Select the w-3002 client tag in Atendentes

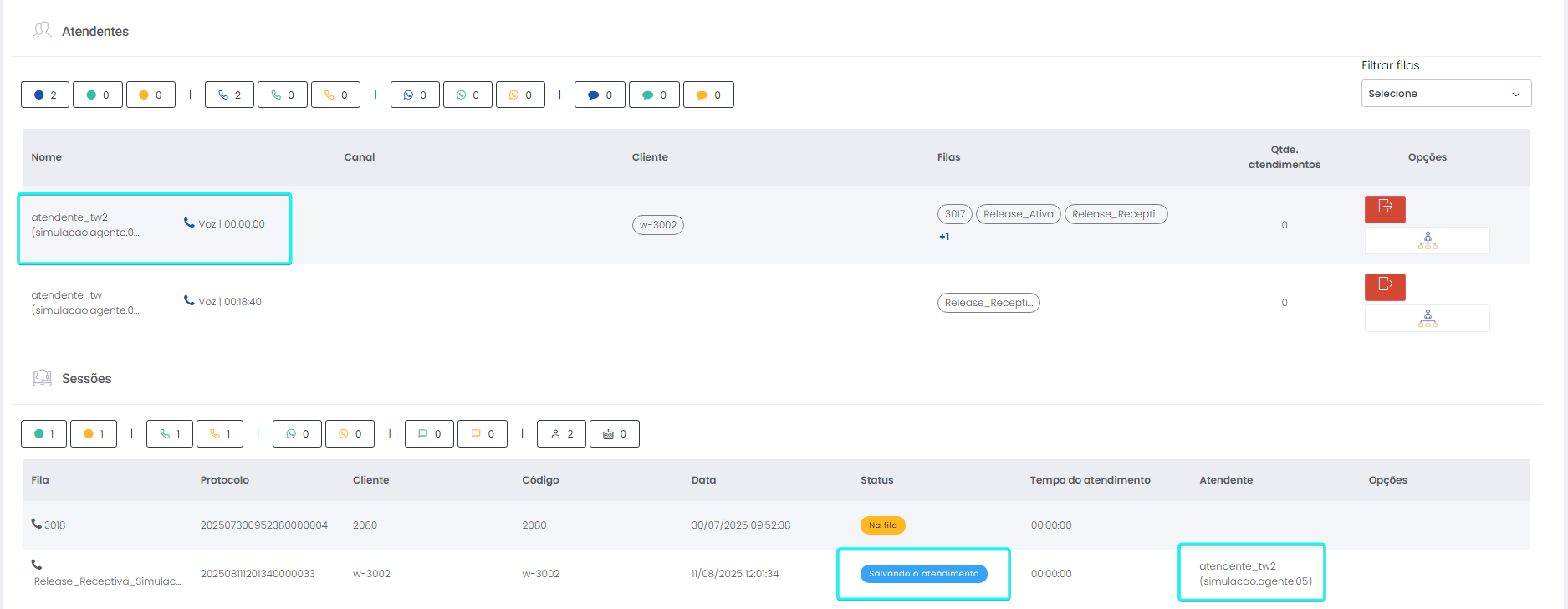click(x=657, y=225)
